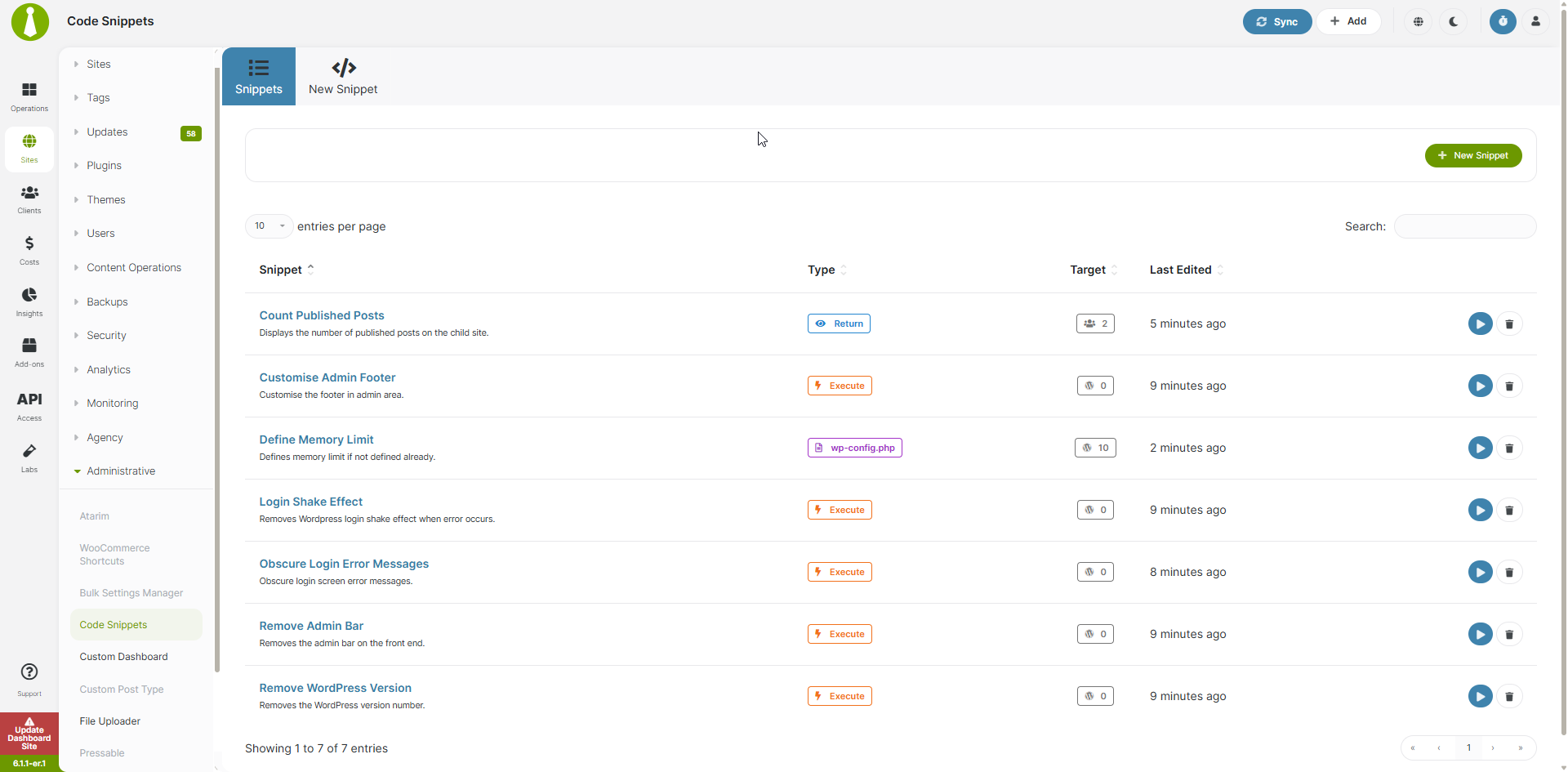Open the Operations sidebar icon

29,96
